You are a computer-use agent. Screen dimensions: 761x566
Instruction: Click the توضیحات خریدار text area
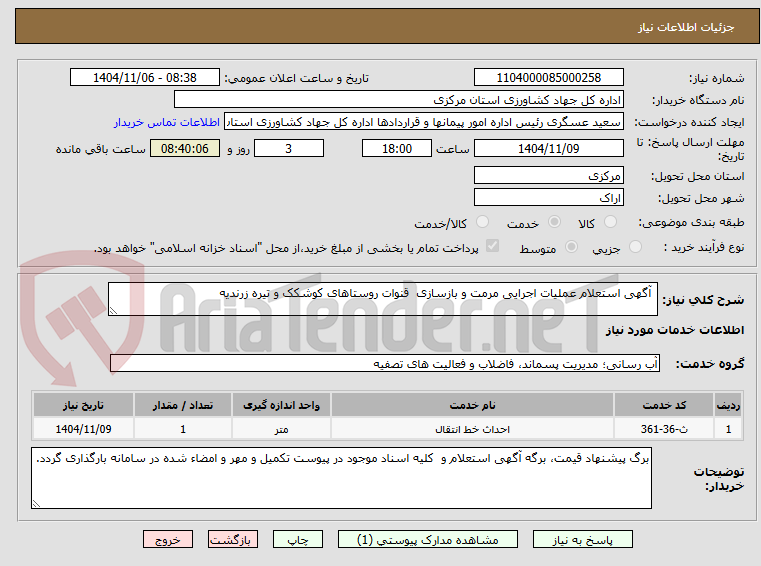point(341,478)
